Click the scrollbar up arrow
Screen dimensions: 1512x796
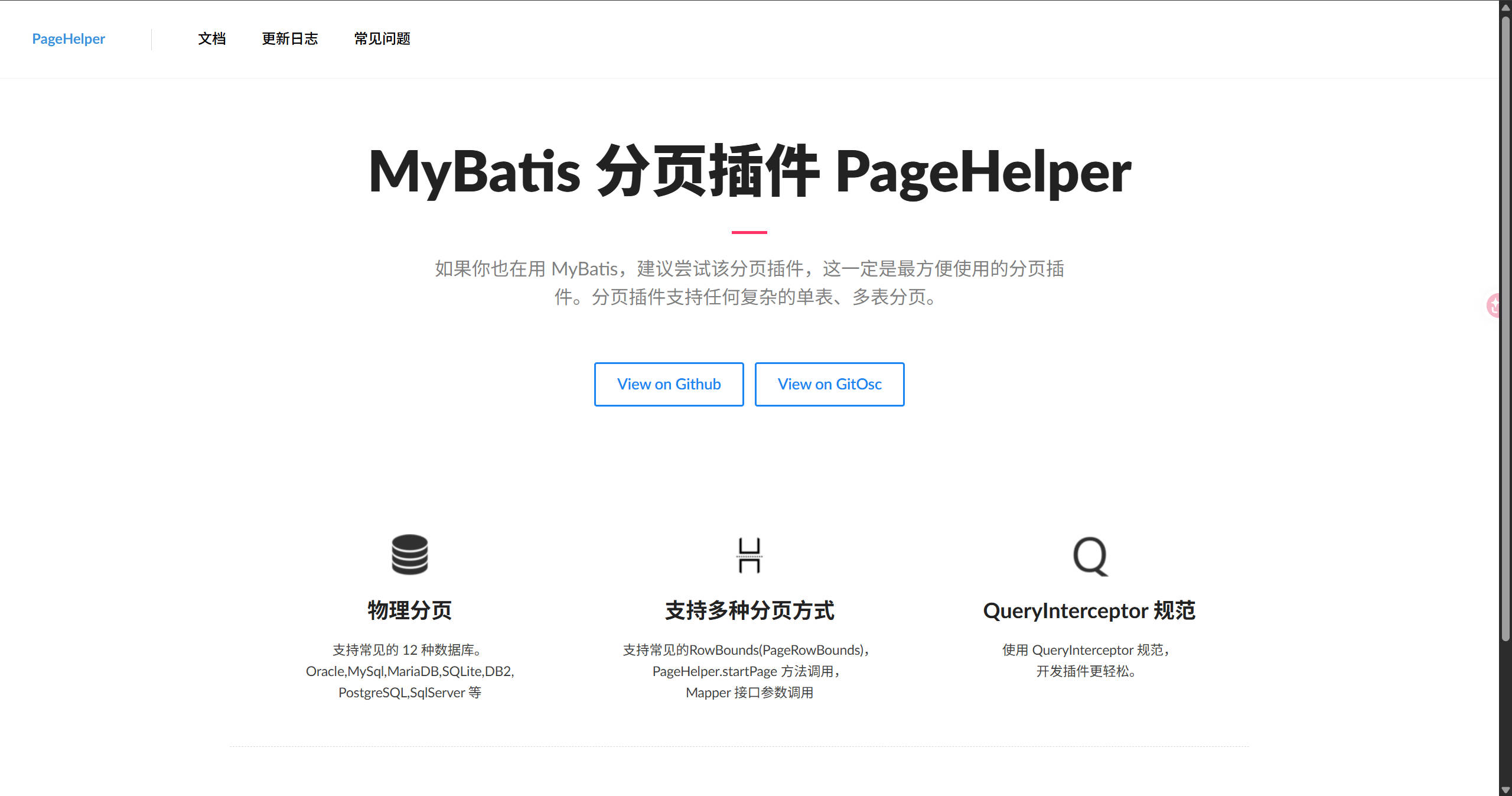click(x=1505, y=8)
